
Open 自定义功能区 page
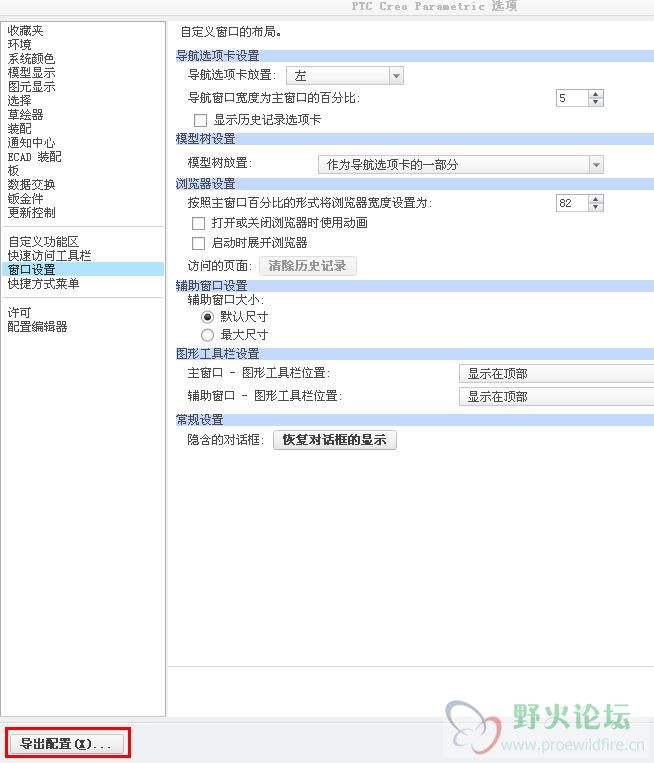pyautogui.click(x=43, y=241)
